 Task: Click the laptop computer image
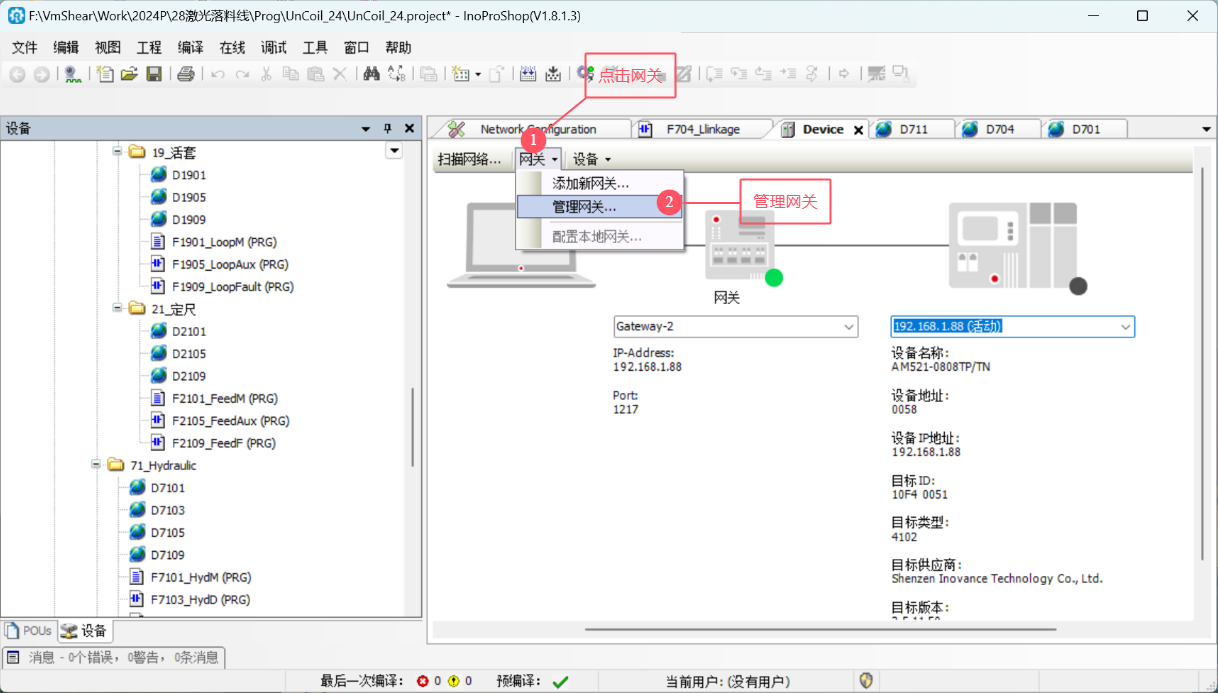pyautogui.click(x=519, y=246)
